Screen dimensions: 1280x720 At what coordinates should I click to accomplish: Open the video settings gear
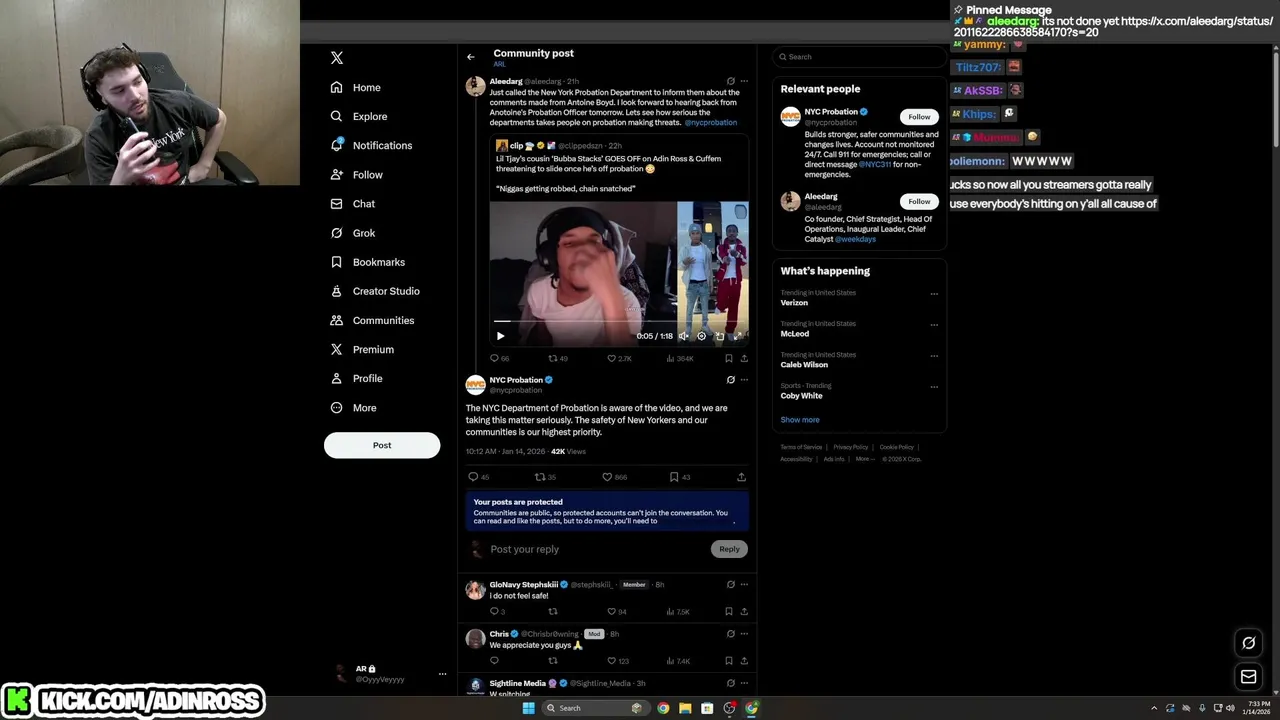point(701,336)
